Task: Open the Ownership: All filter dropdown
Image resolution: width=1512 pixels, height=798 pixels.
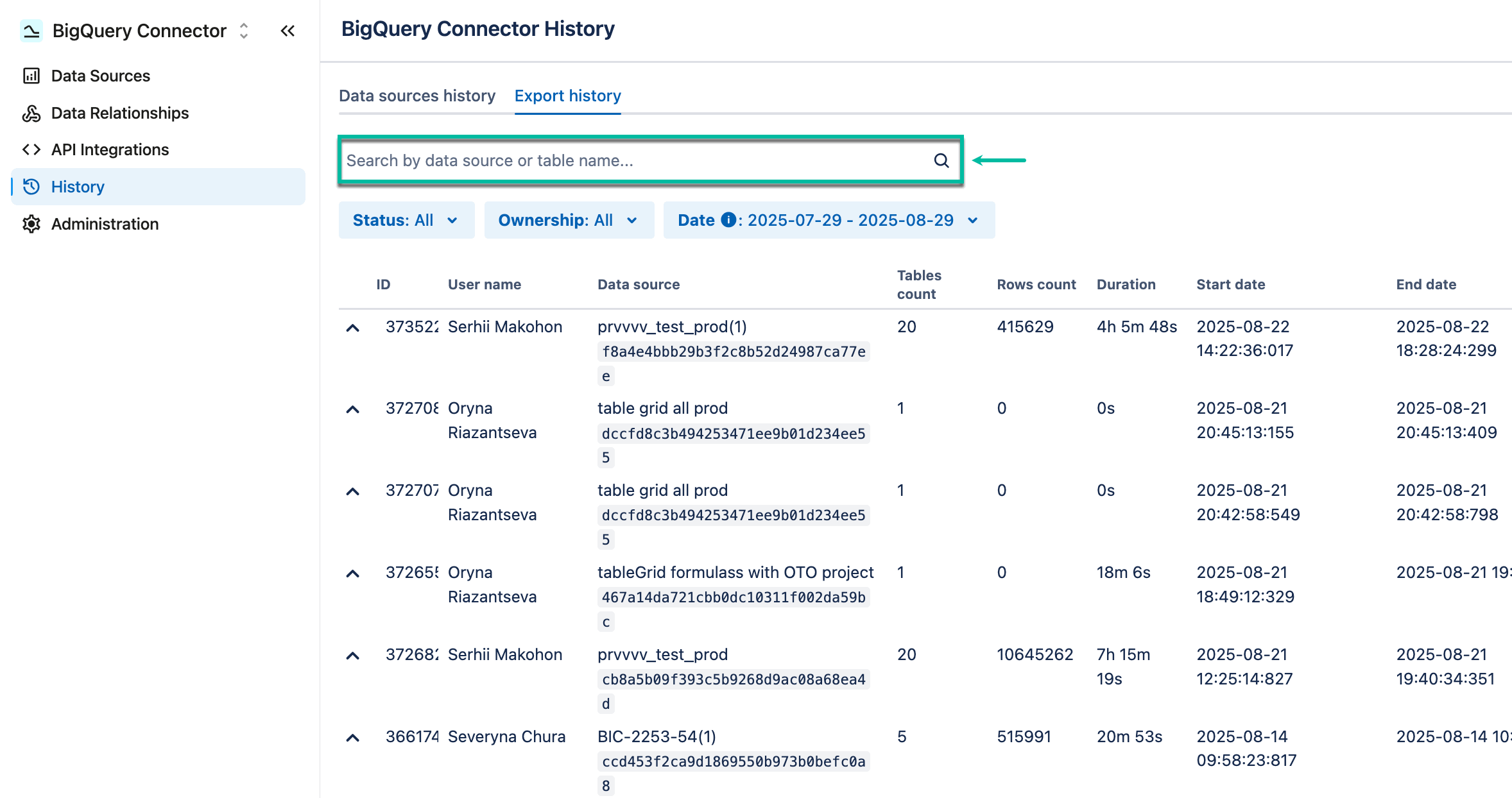Action: pyautogui.click(x=568, y=219)
